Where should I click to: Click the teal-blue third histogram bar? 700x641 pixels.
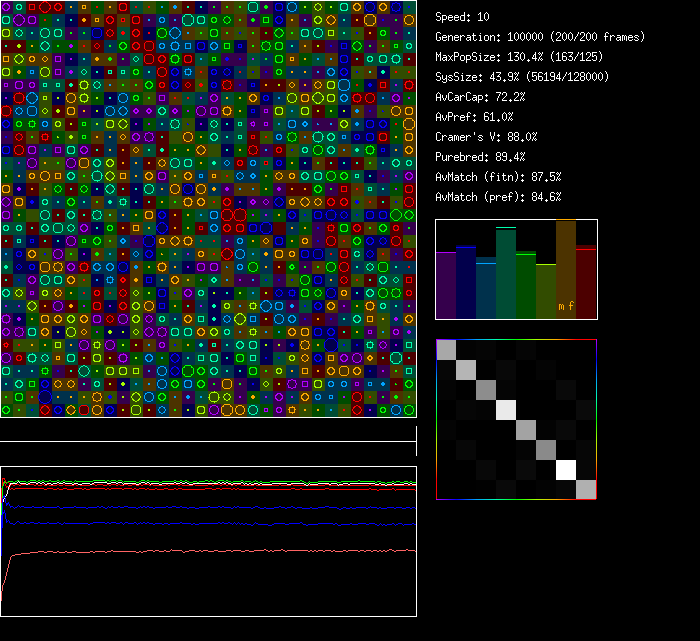click(486, 289)
